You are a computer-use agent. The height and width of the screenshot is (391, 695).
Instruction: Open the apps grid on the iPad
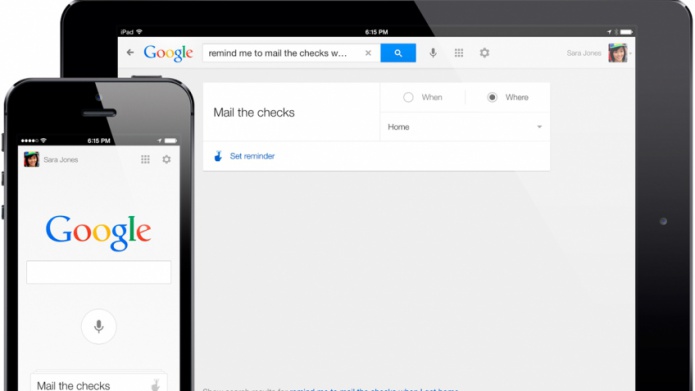pyautogui.click(x=459, y=53)
